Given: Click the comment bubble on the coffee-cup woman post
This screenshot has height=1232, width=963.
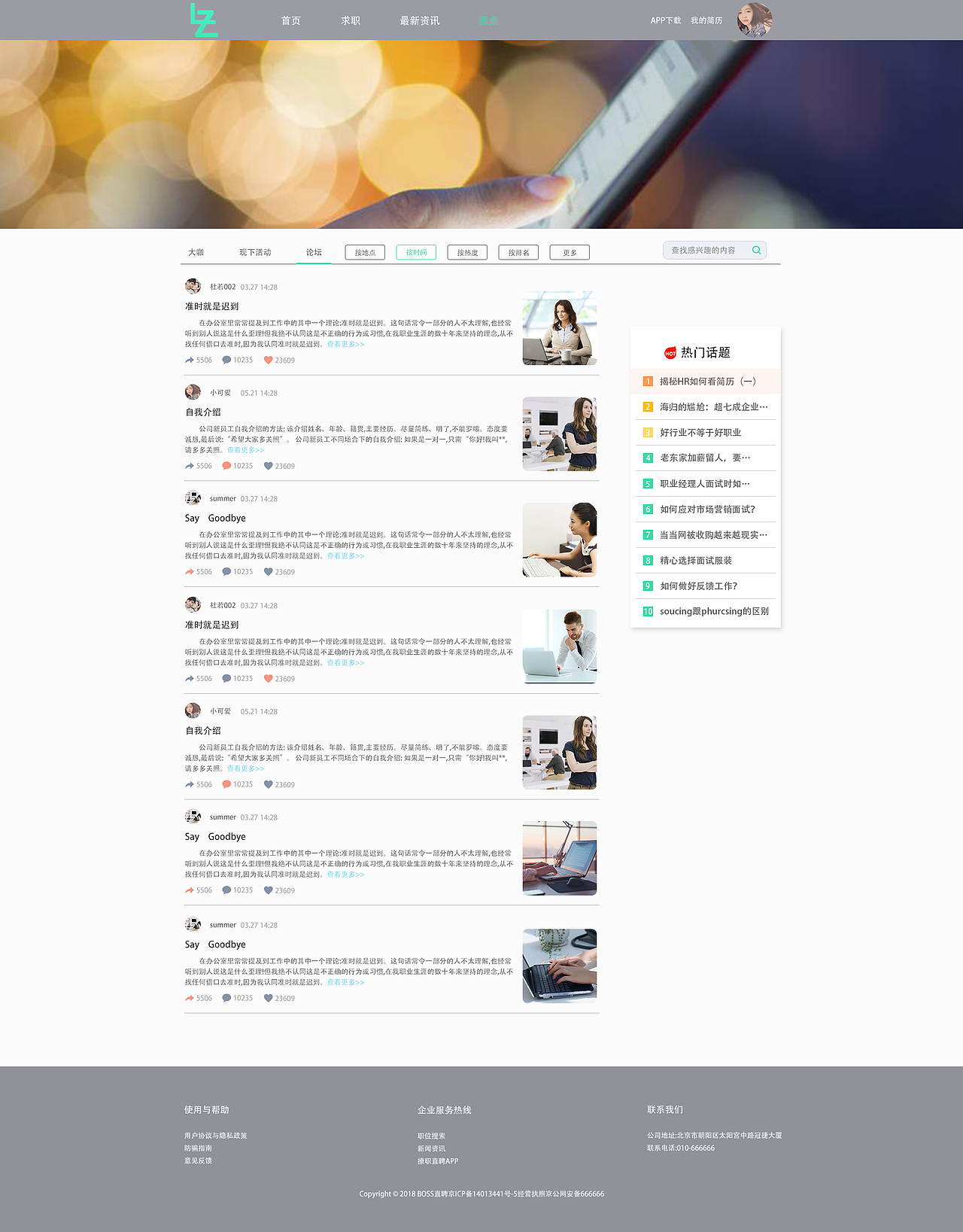Looking at the screenshot, I should [x=226, y=360].
